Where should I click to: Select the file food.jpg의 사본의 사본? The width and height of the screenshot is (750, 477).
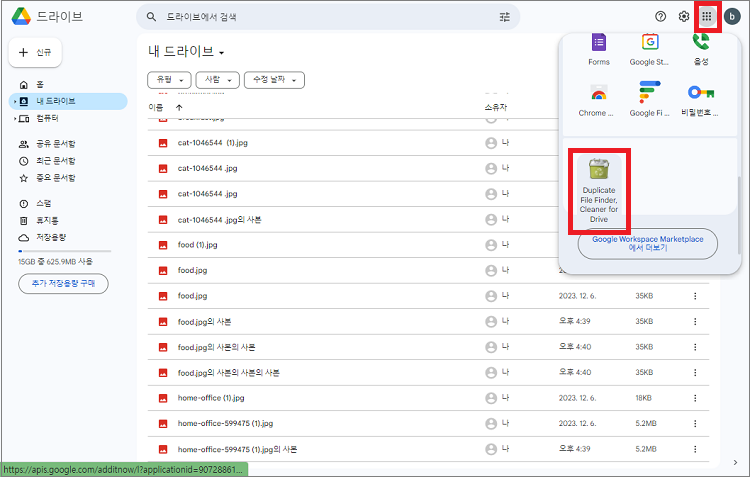(428, 347)
